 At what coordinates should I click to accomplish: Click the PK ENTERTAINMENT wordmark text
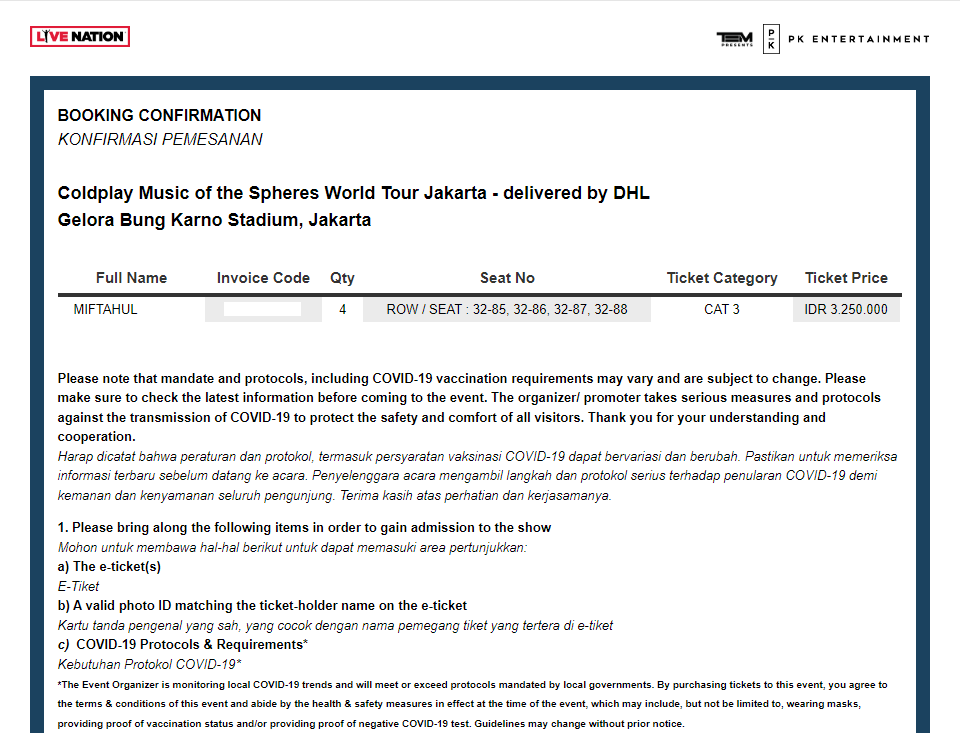pos(858,39)
